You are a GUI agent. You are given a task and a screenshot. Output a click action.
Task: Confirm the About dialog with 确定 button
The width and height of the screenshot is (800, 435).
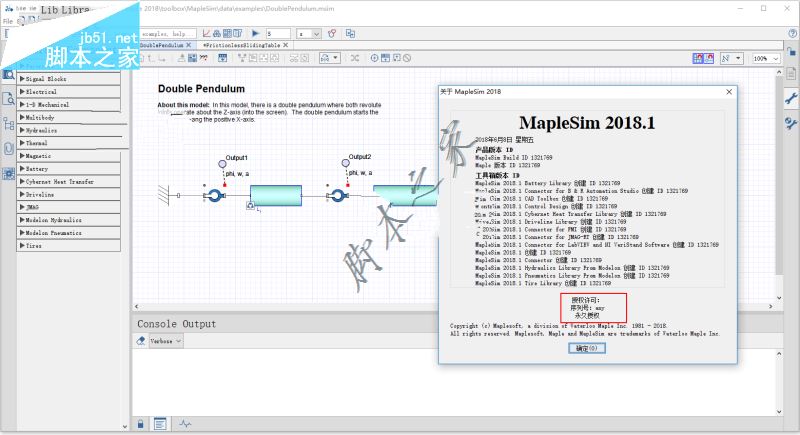587,348
